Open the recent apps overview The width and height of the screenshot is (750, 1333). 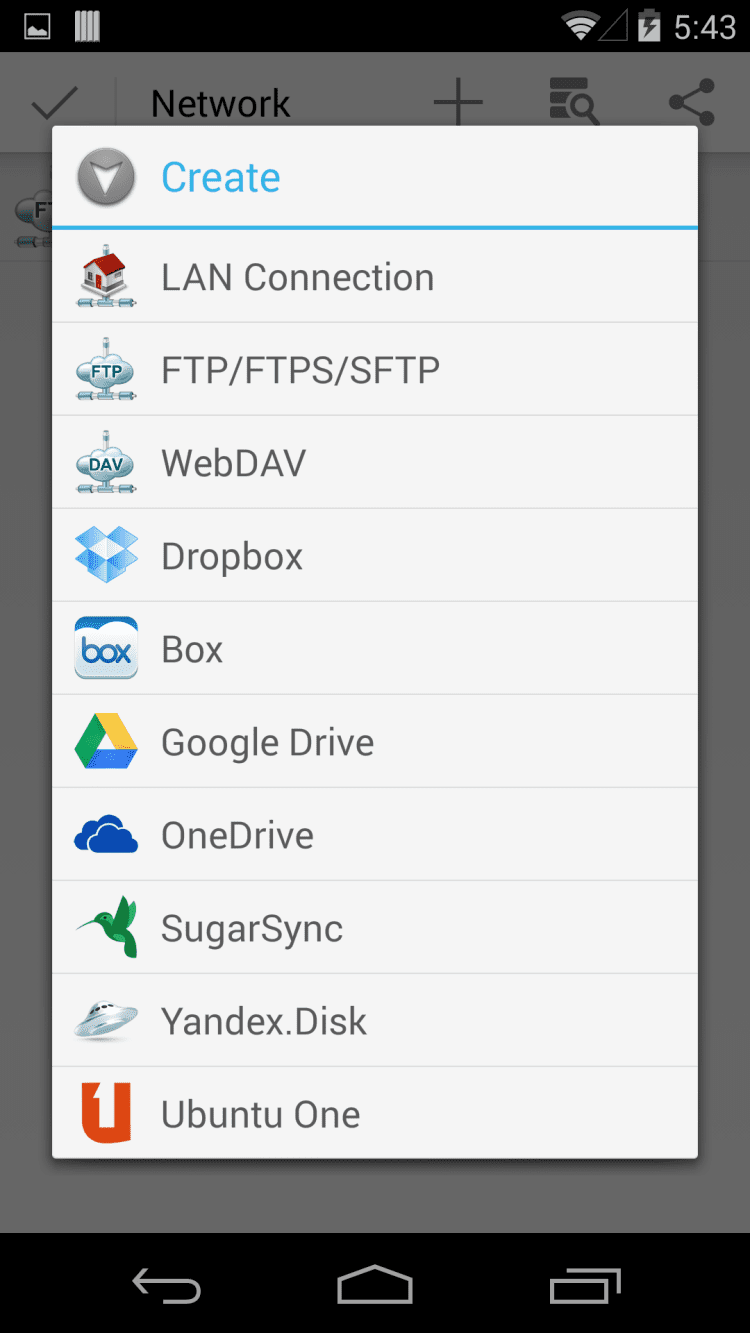[x=585, y=1284]
